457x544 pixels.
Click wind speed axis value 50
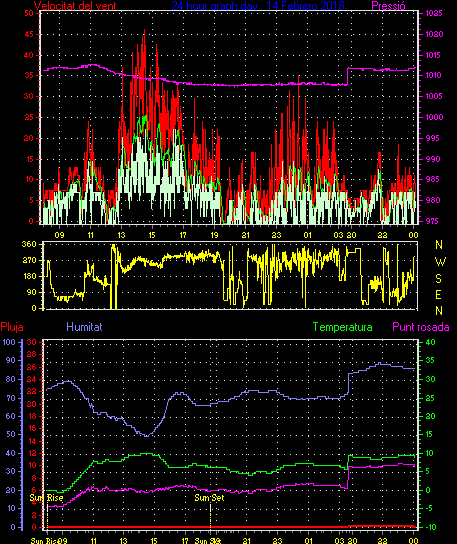point(29,14)
